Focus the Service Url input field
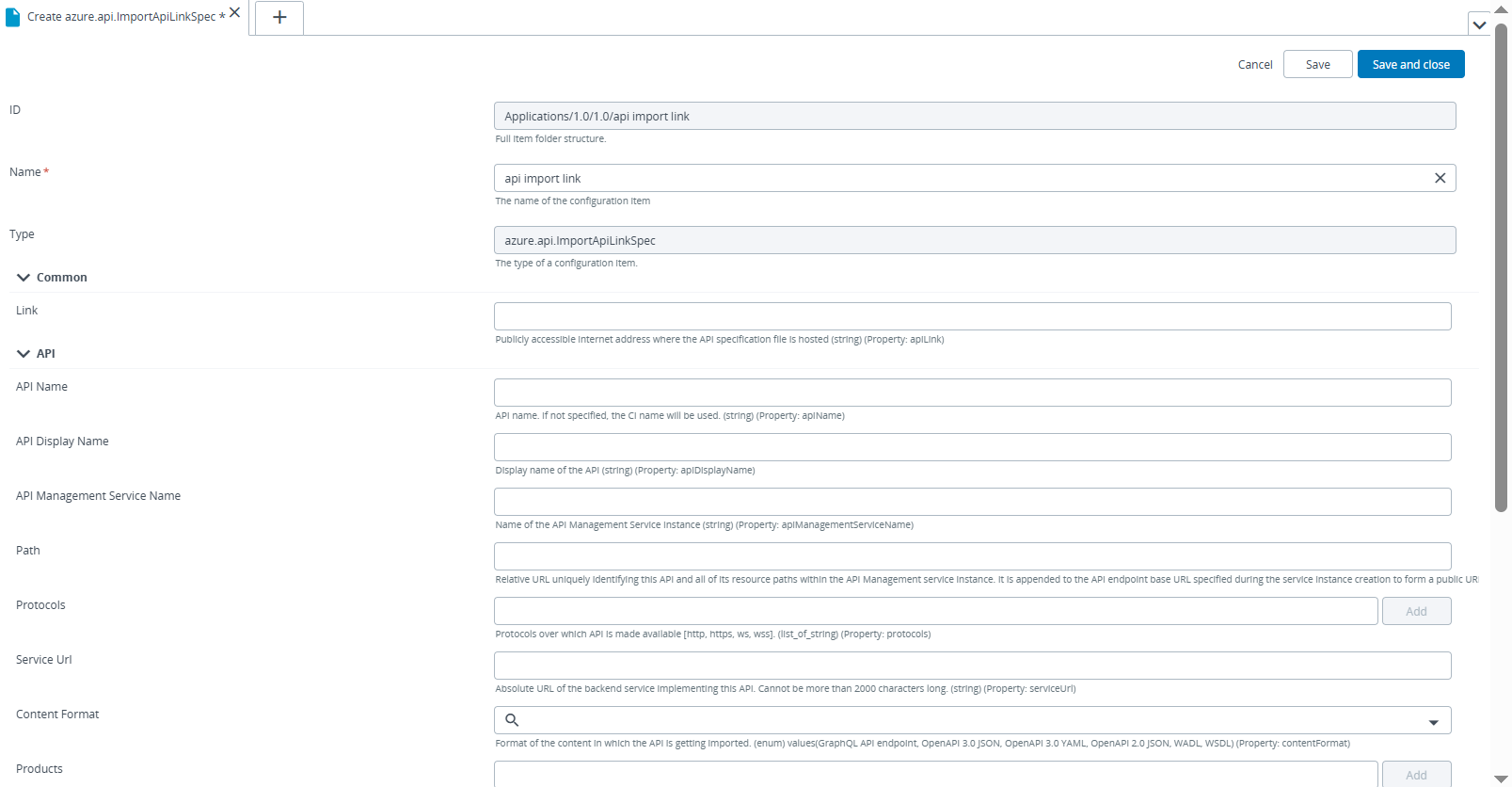This screenshot has width=1512, height=787. [x=972, y=666]
